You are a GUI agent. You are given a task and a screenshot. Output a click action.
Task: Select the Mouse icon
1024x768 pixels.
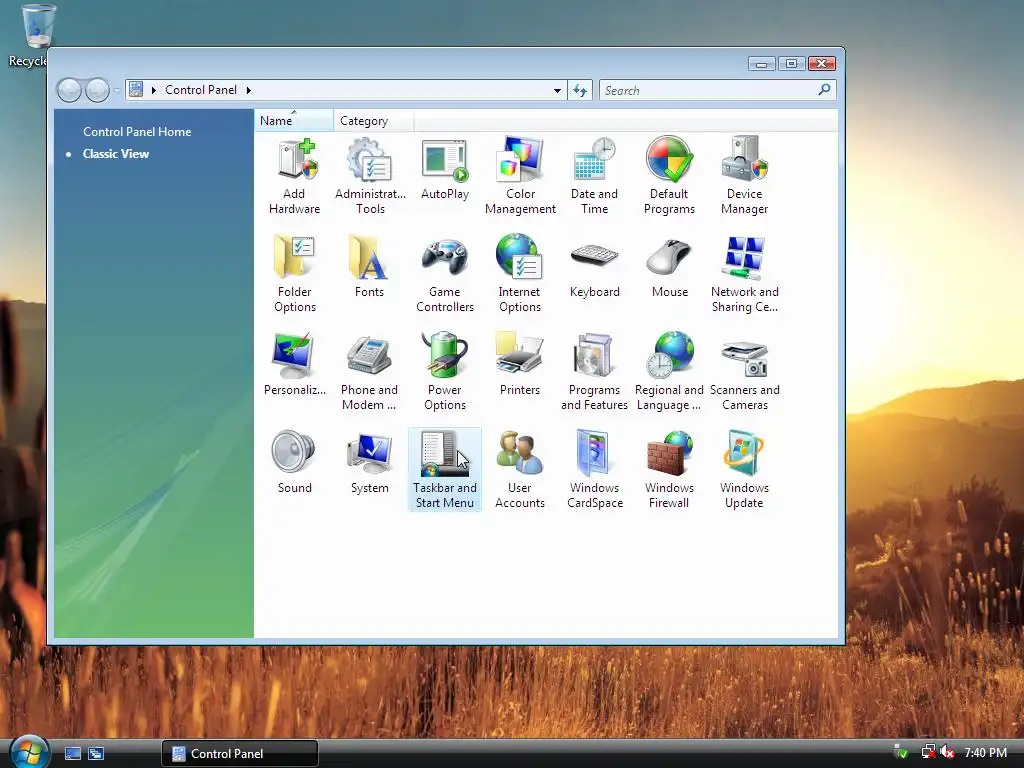669,267
